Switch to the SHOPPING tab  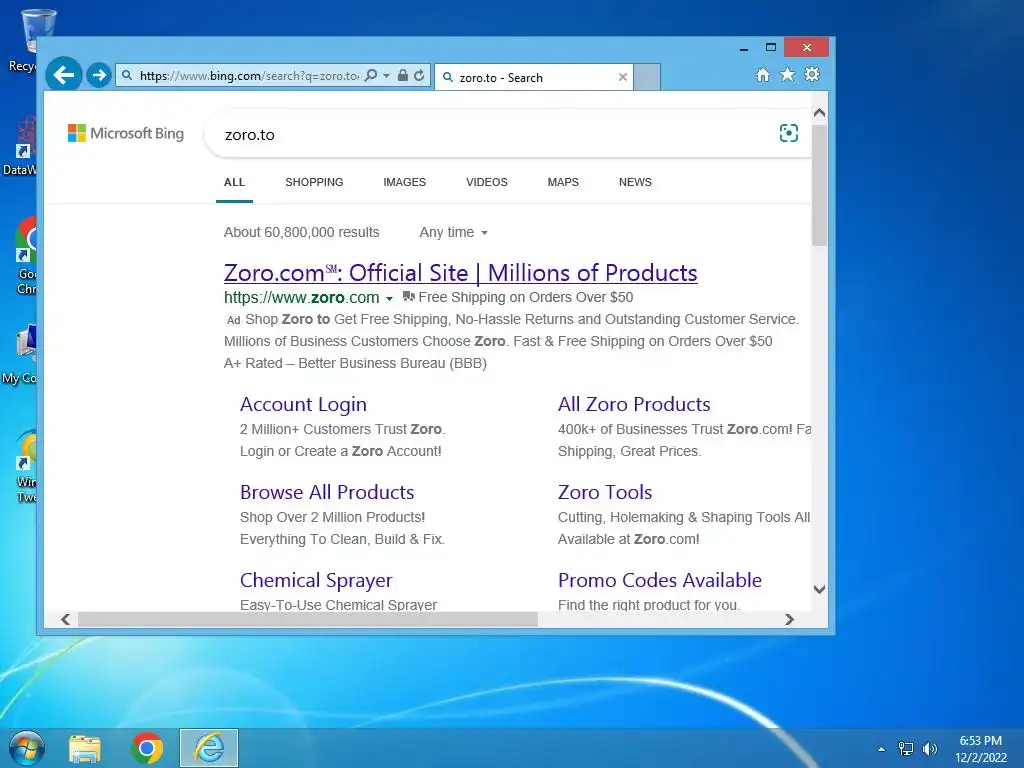pyautogui.click(x=314, y=182)
